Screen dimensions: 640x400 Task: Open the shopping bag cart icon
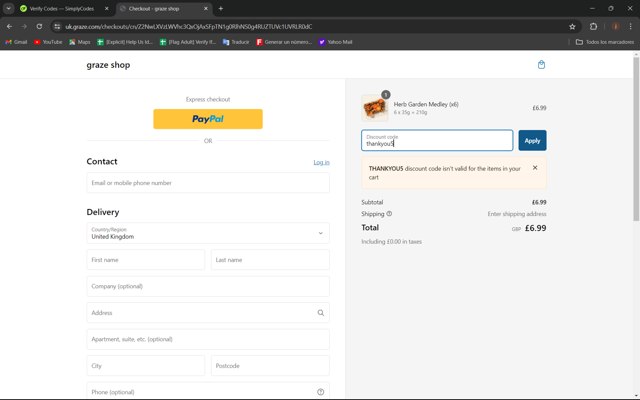[x=541, y=64]
